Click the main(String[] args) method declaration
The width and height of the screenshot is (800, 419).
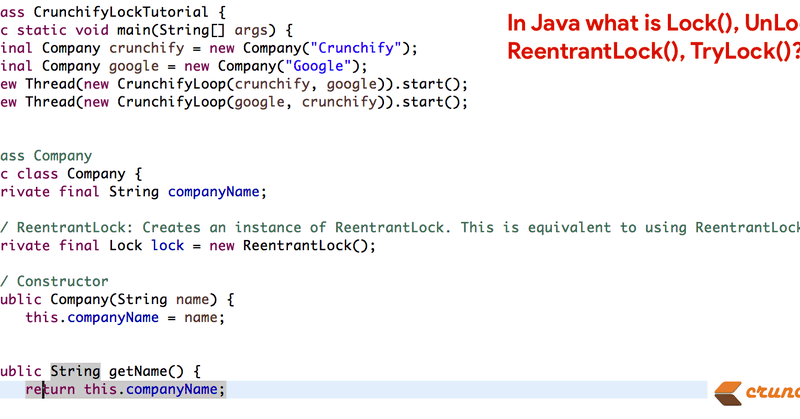point(146,30)
